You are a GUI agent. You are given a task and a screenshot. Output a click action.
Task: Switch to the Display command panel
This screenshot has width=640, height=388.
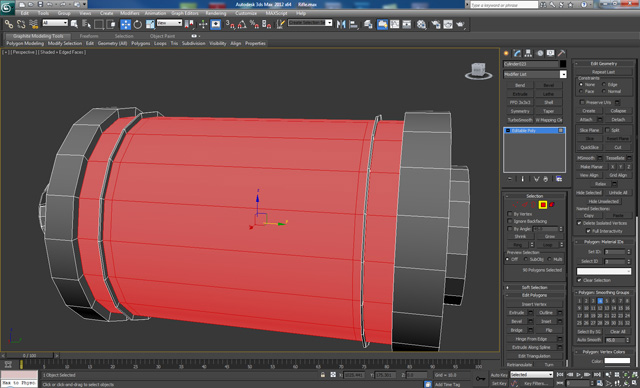pos(551,53)
